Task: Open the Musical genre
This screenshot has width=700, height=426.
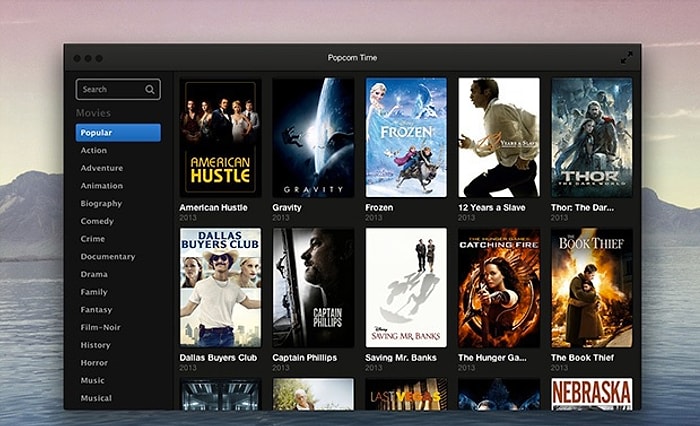Action: coord(96,398)
